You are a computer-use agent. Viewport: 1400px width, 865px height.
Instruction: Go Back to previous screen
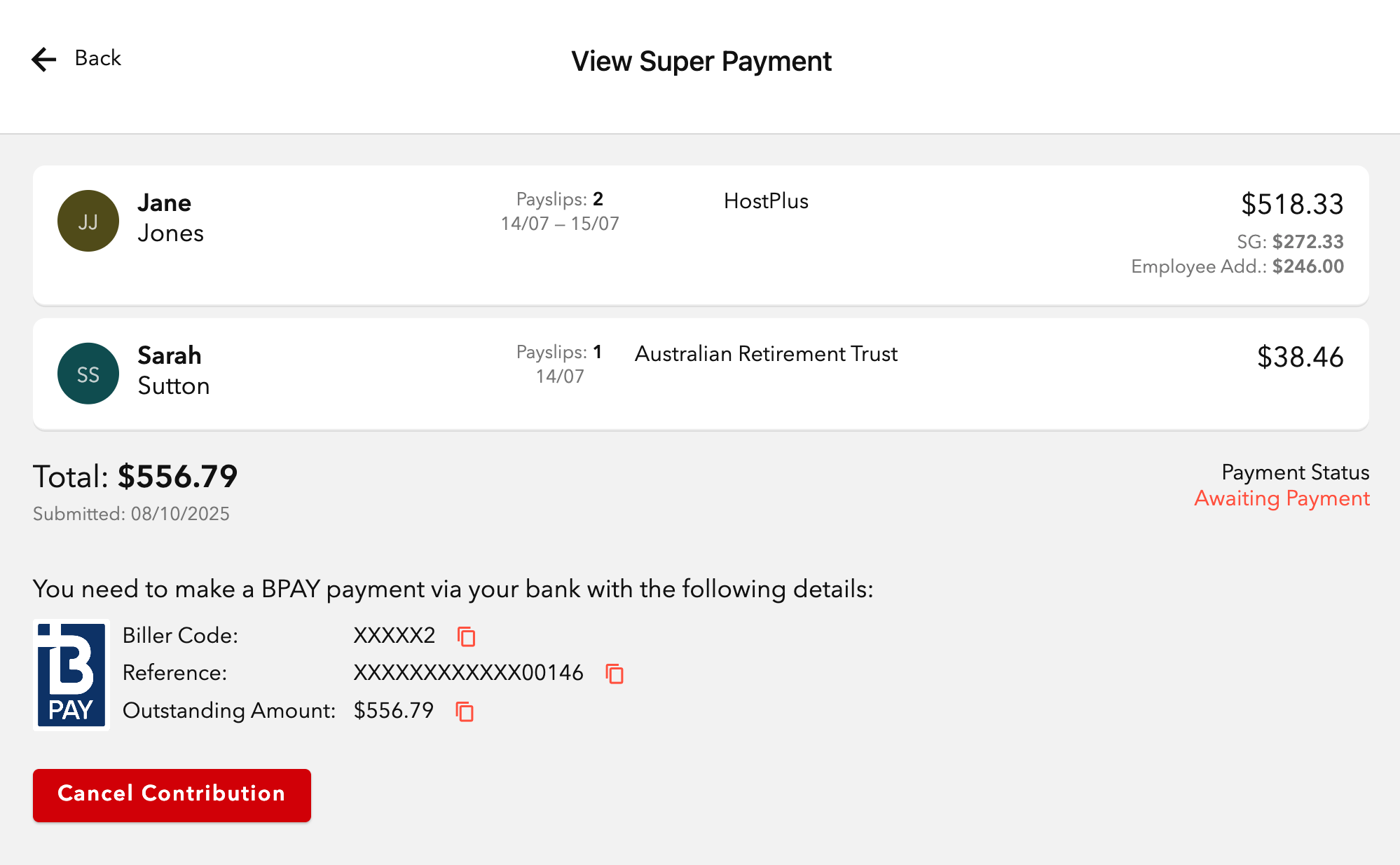pyautogui.click(x=97, y=58)
